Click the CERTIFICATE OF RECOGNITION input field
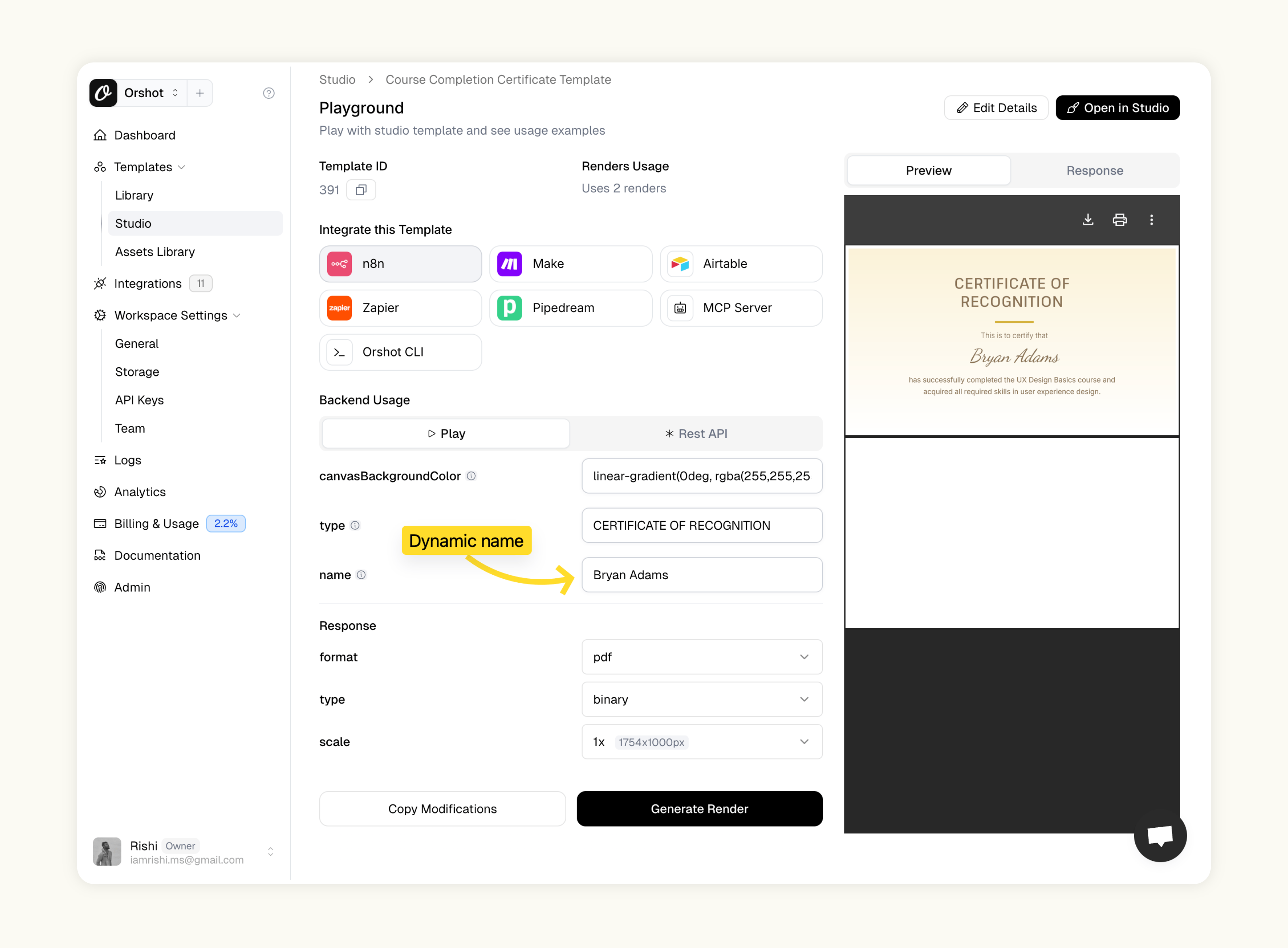1288x948 pixels. (702, 525)
